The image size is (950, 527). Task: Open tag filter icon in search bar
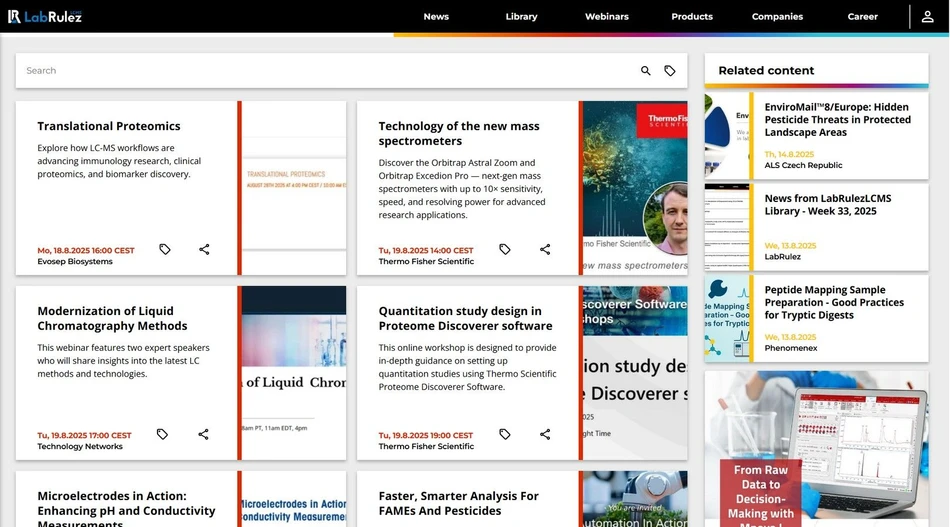coord(670,71)
